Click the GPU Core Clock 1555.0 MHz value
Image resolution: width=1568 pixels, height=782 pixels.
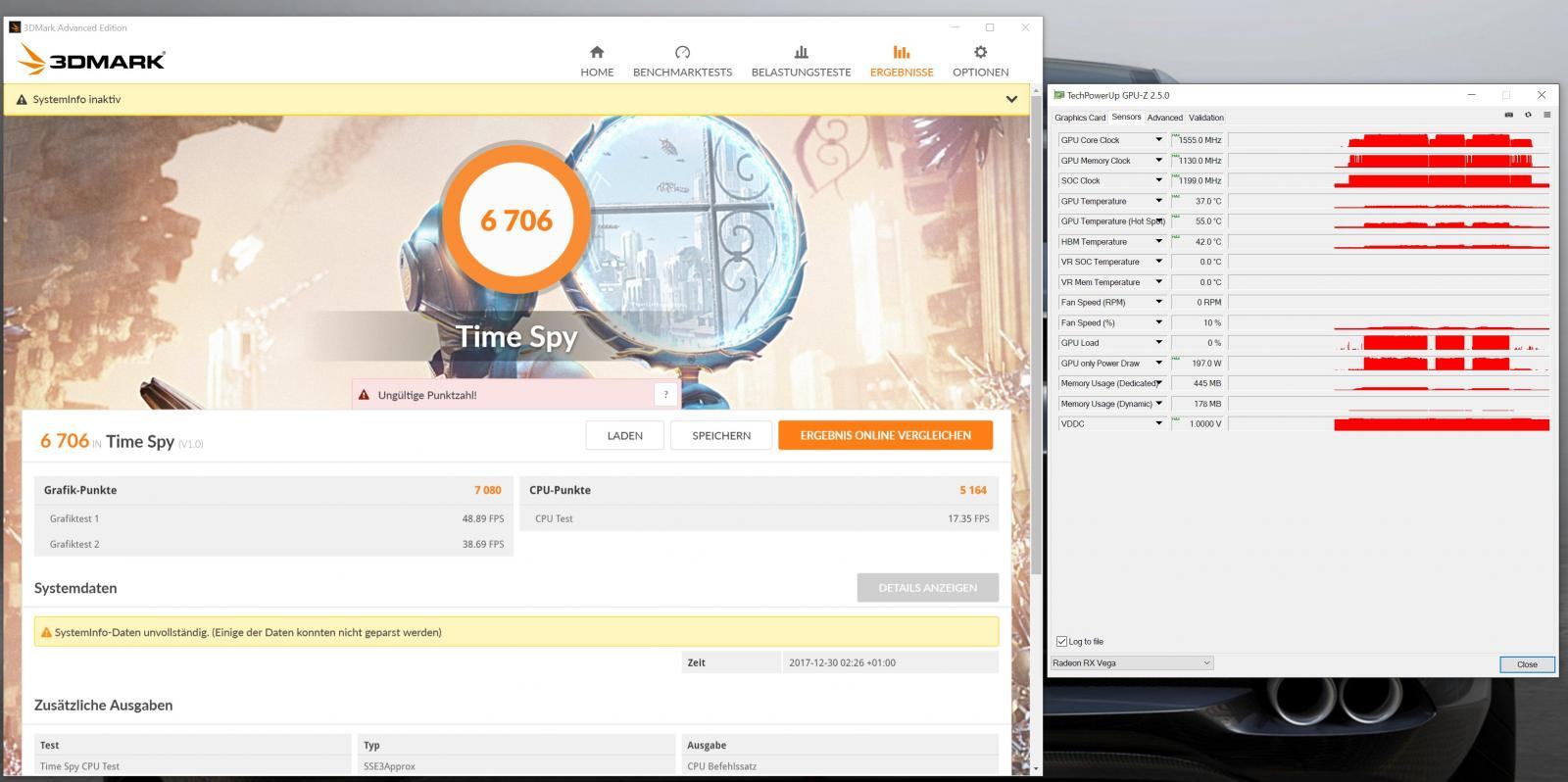tap(1197, 140)
